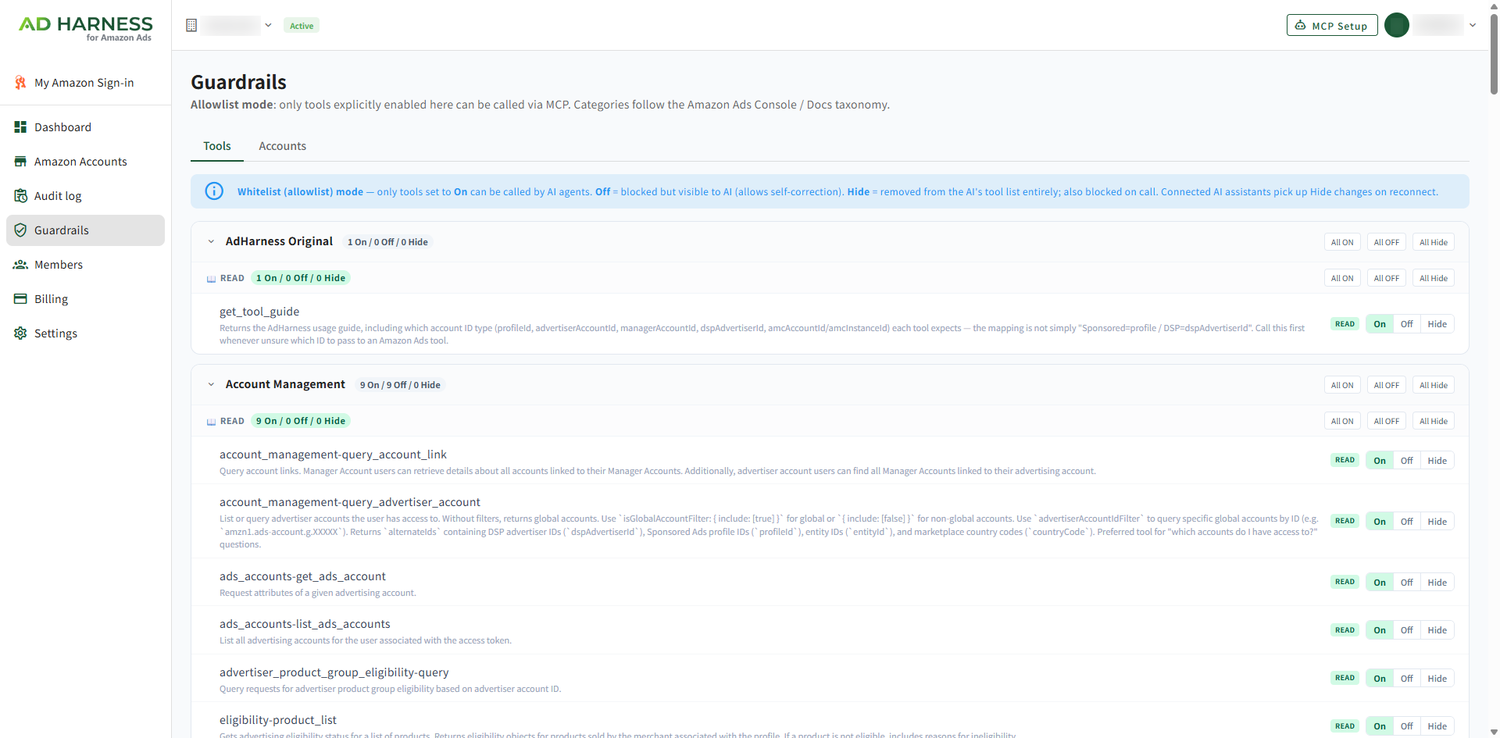Viewport: 1500px width, 738px height.
Task: Click All Hide in AdHarness Original READ row
Action: coord(1433,278)
